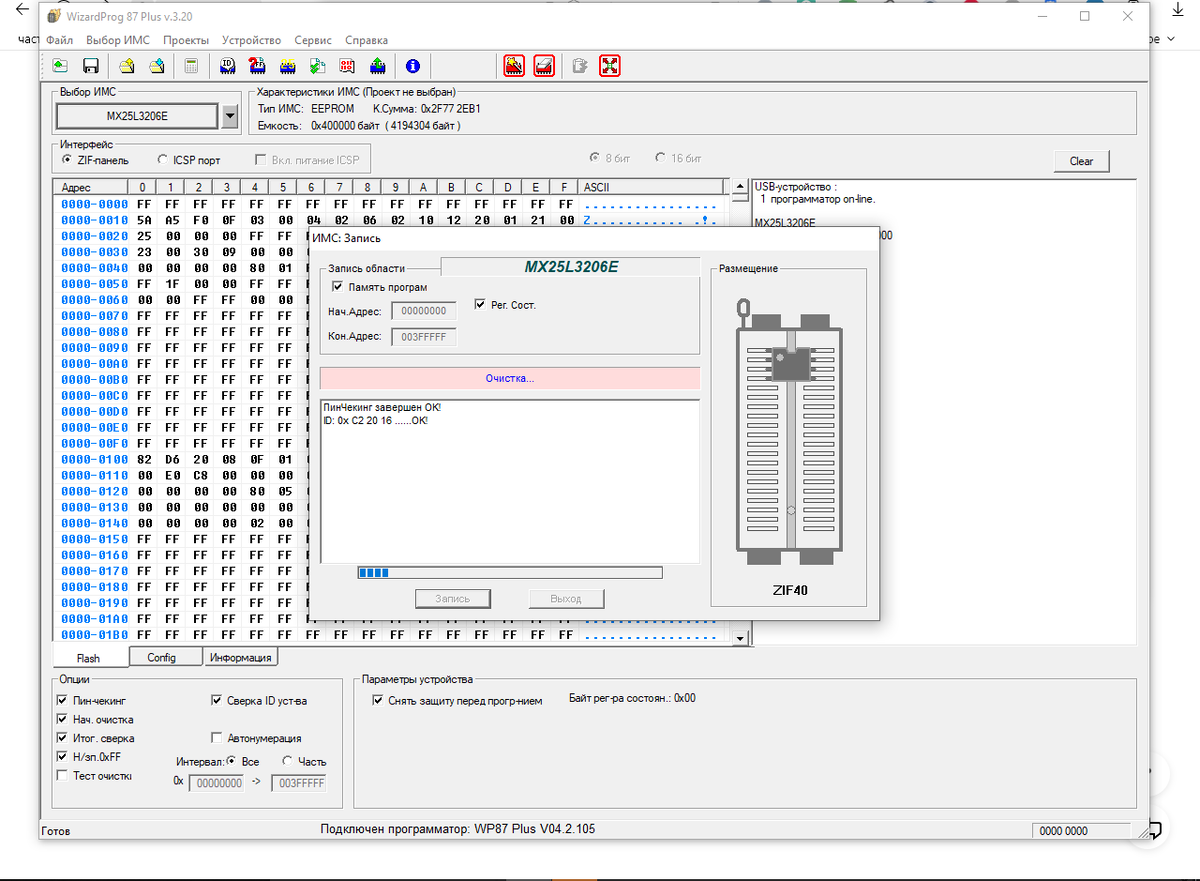Open the Сервис menu

click(x=313, y=40)
